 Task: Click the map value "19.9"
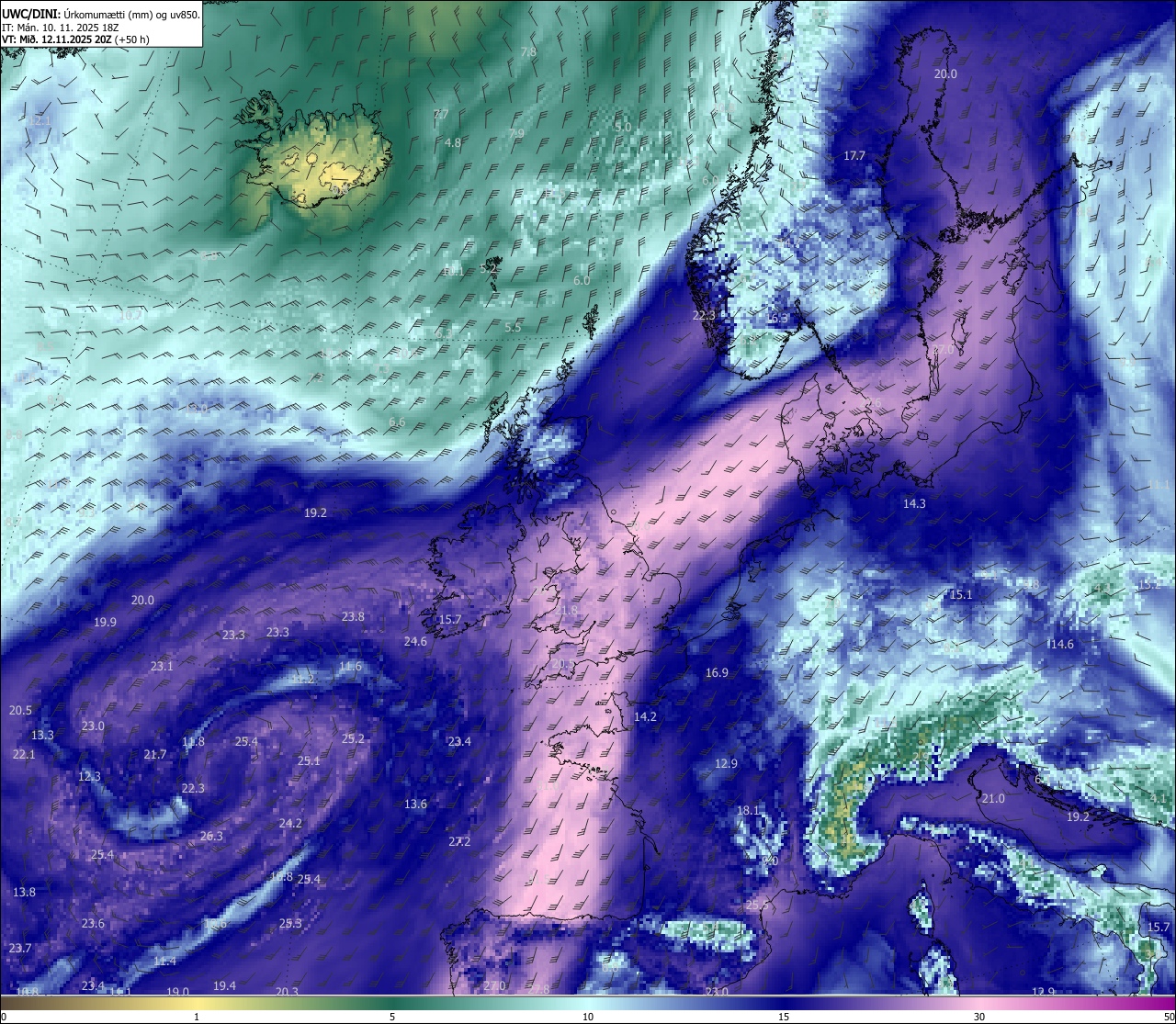105,623
